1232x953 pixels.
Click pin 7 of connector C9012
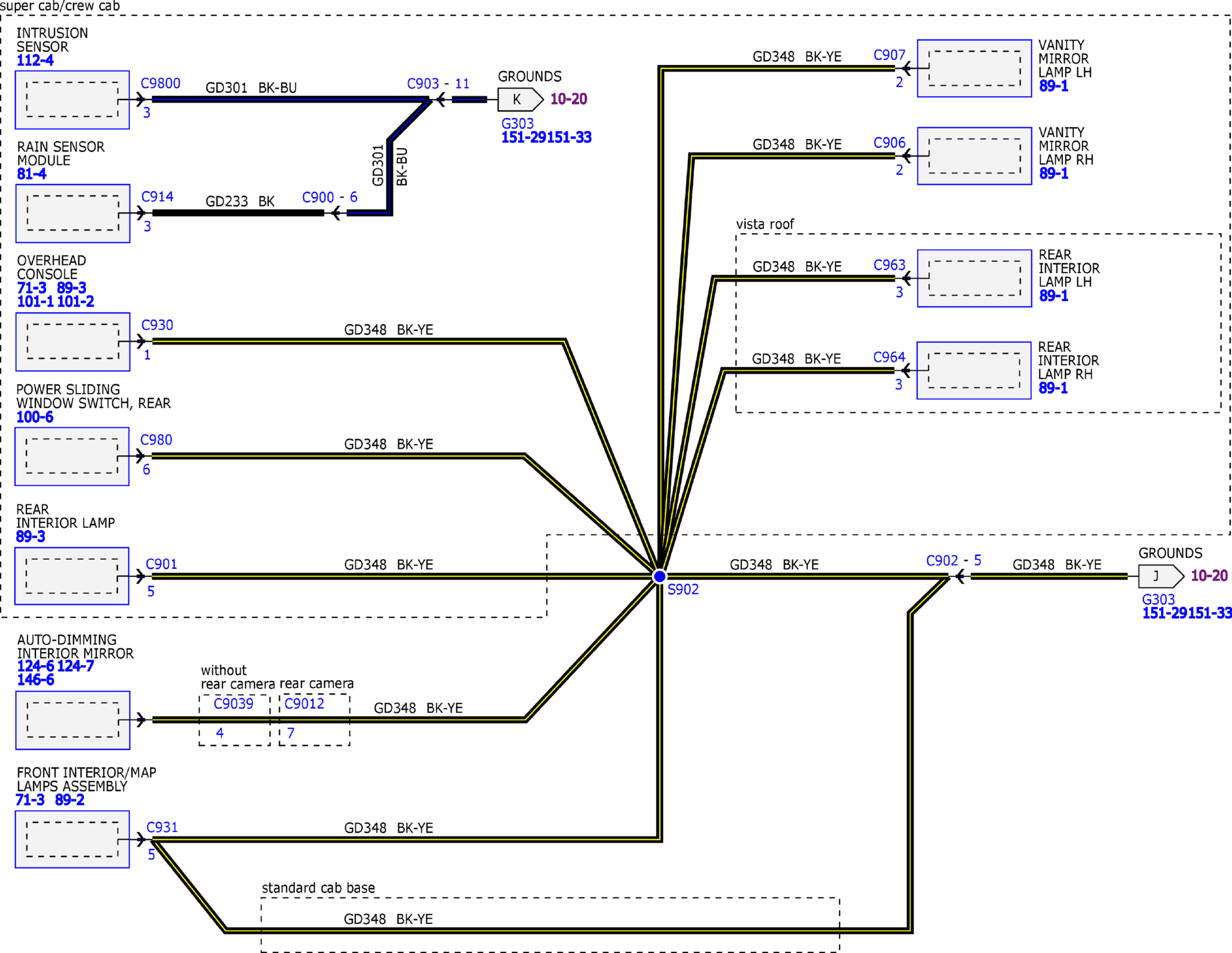291,733
